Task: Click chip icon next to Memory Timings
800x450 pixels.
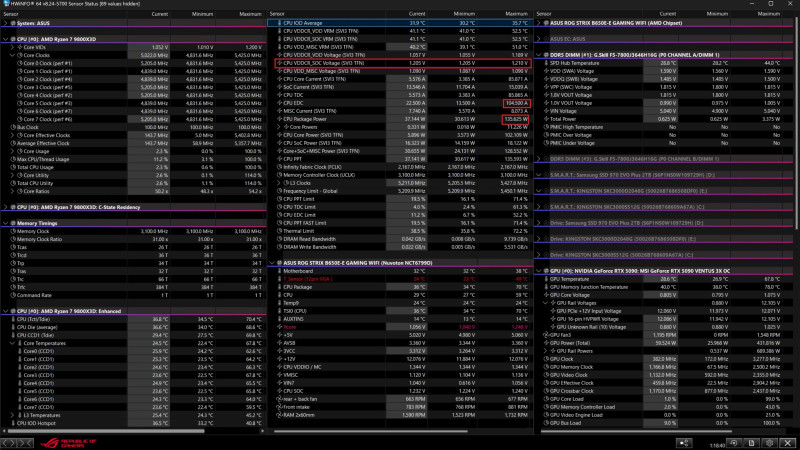Action: point(13,223)
